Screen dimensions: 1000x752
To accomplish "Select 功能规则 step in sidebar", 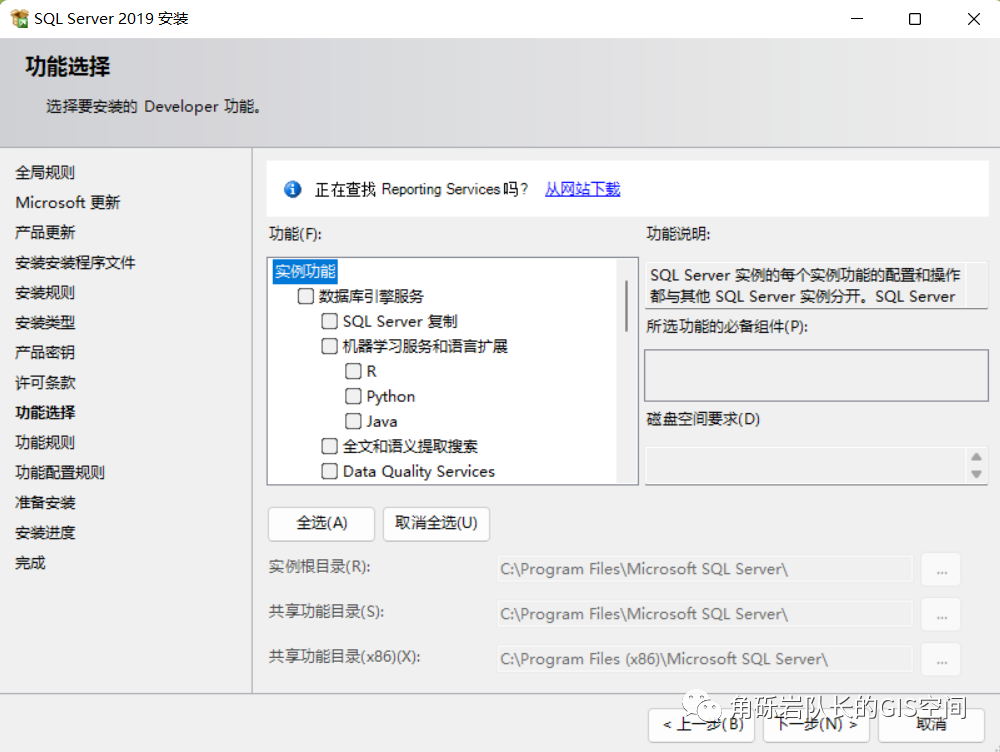I will tap(45, 442).
